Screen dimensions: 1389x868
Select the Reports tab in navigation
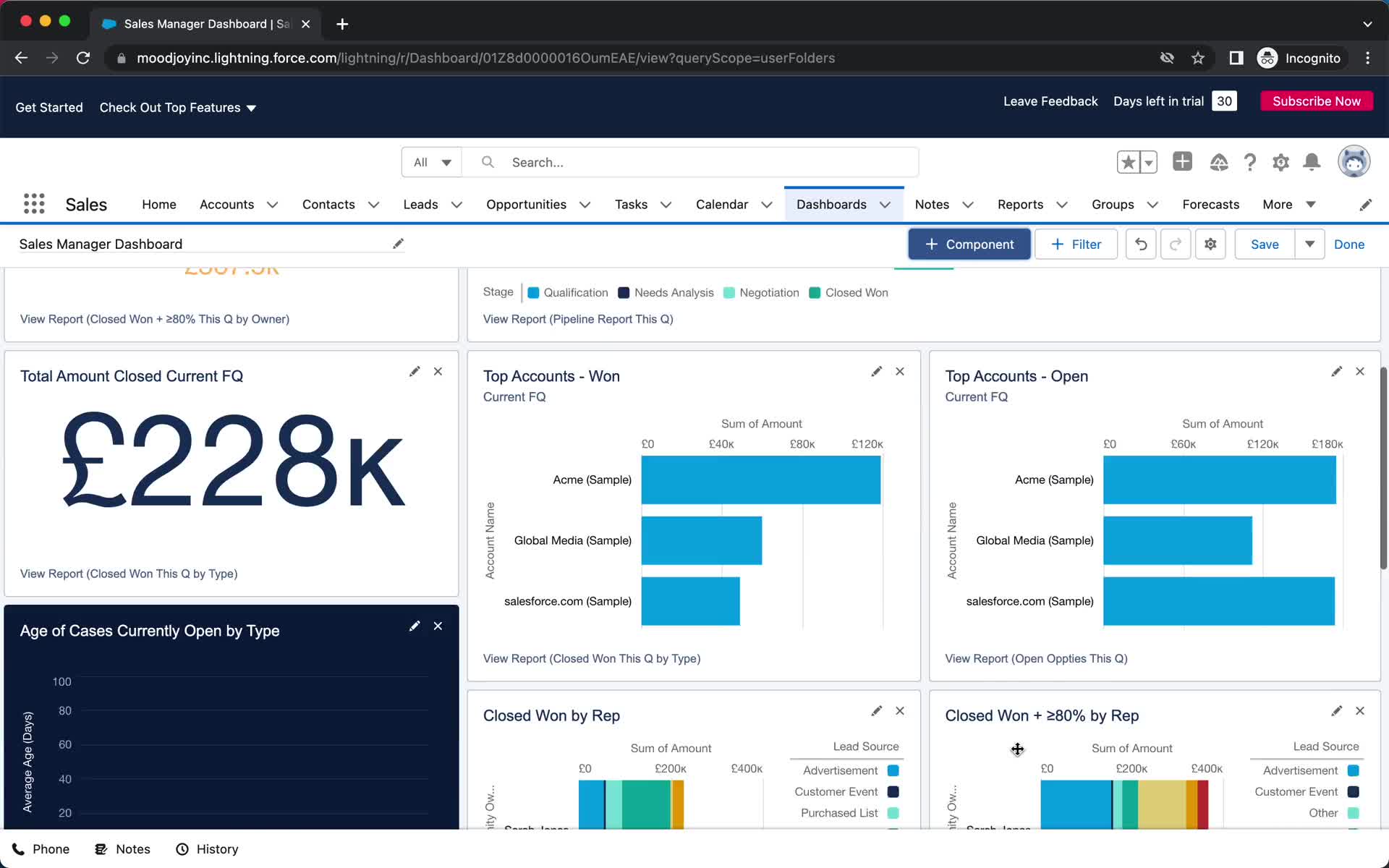click(1020, 204)
